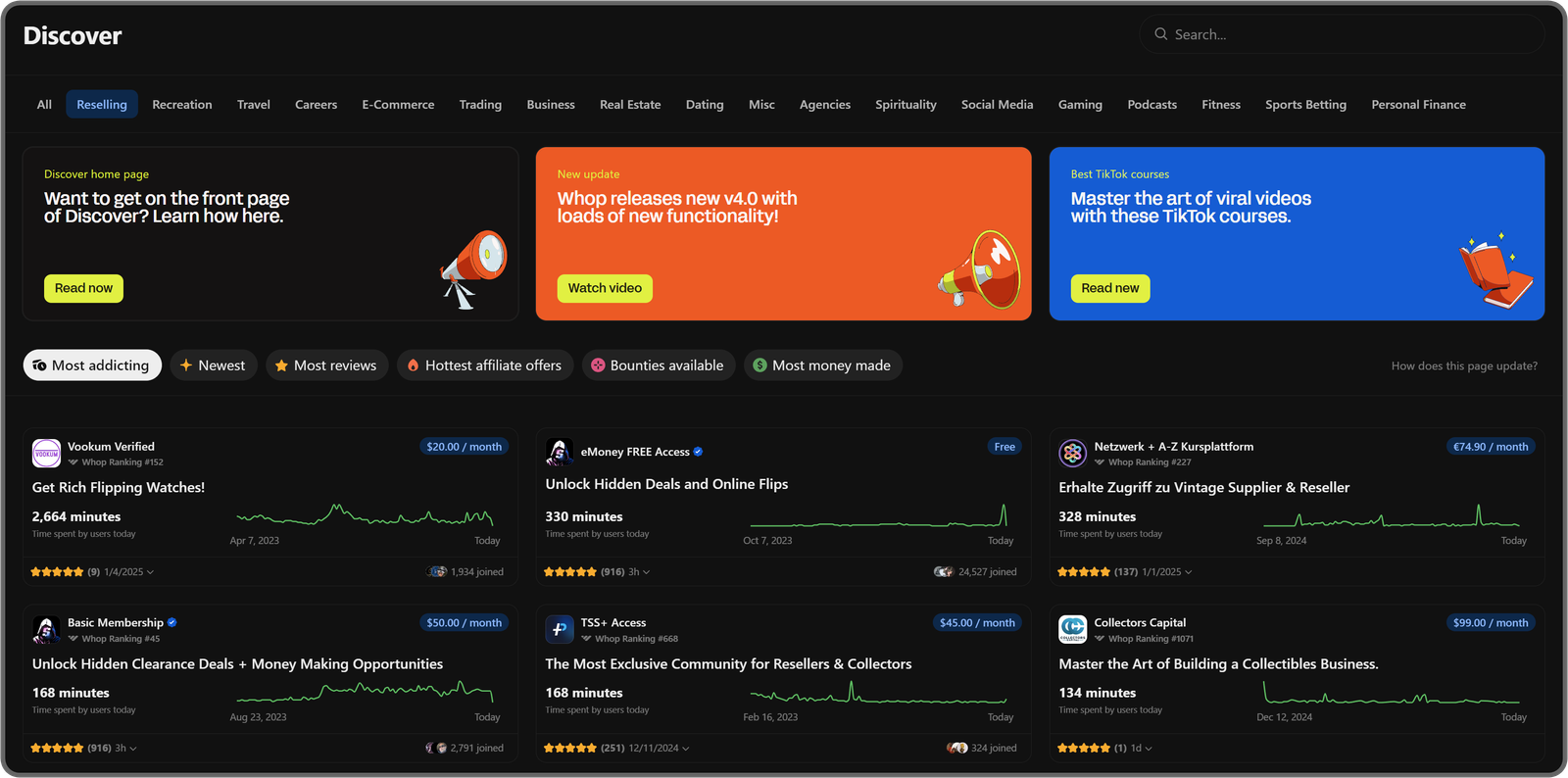Click the Read now button
The image size is (1568, 778).
(x=83, y=288)
